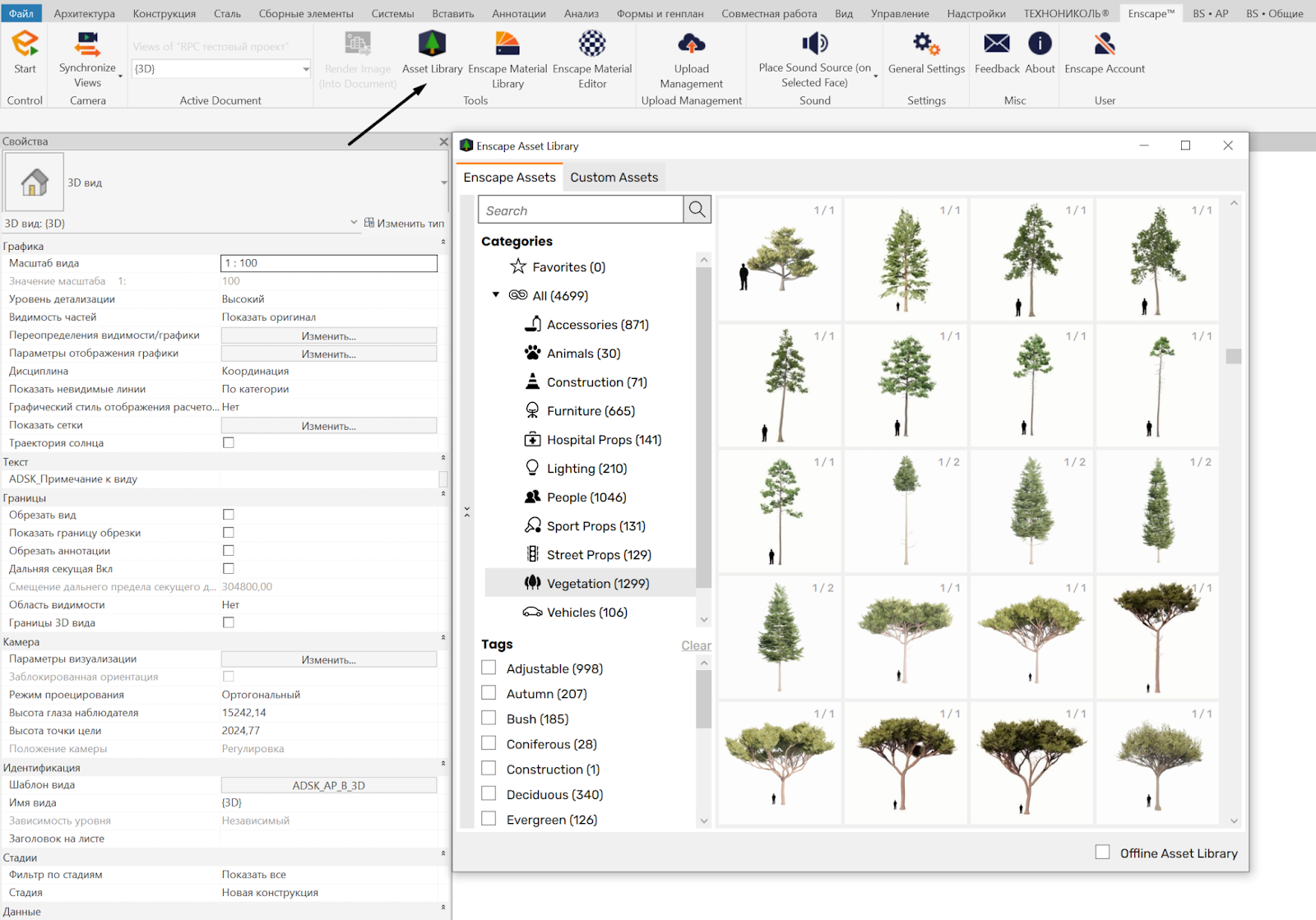Viewport: 1316px width, 920px height.
Task: Open the {3D} active document dropdown
Action: (x=305, y=69)
